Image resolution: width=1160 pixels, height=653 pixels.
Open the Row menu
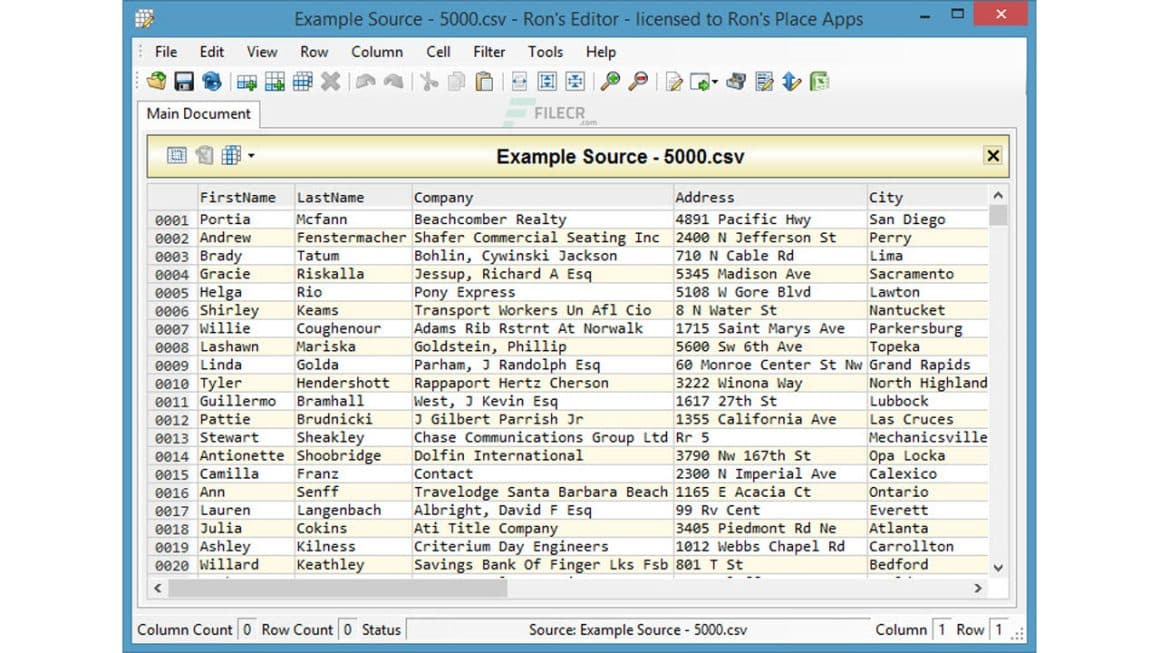tap(314, 52)
